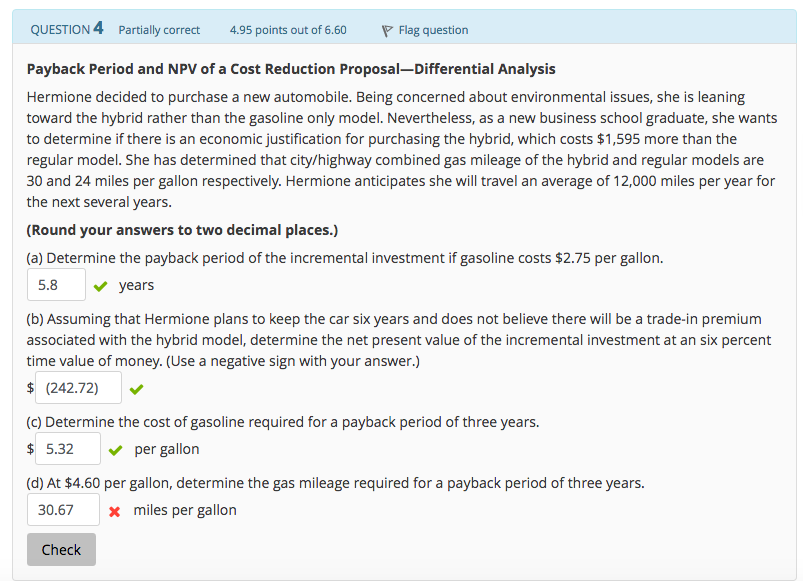803x581 pixels.
Task: Click the green checkmark beside the 5.8 answer
Action: pyautogui.click(x=101, y=286)
